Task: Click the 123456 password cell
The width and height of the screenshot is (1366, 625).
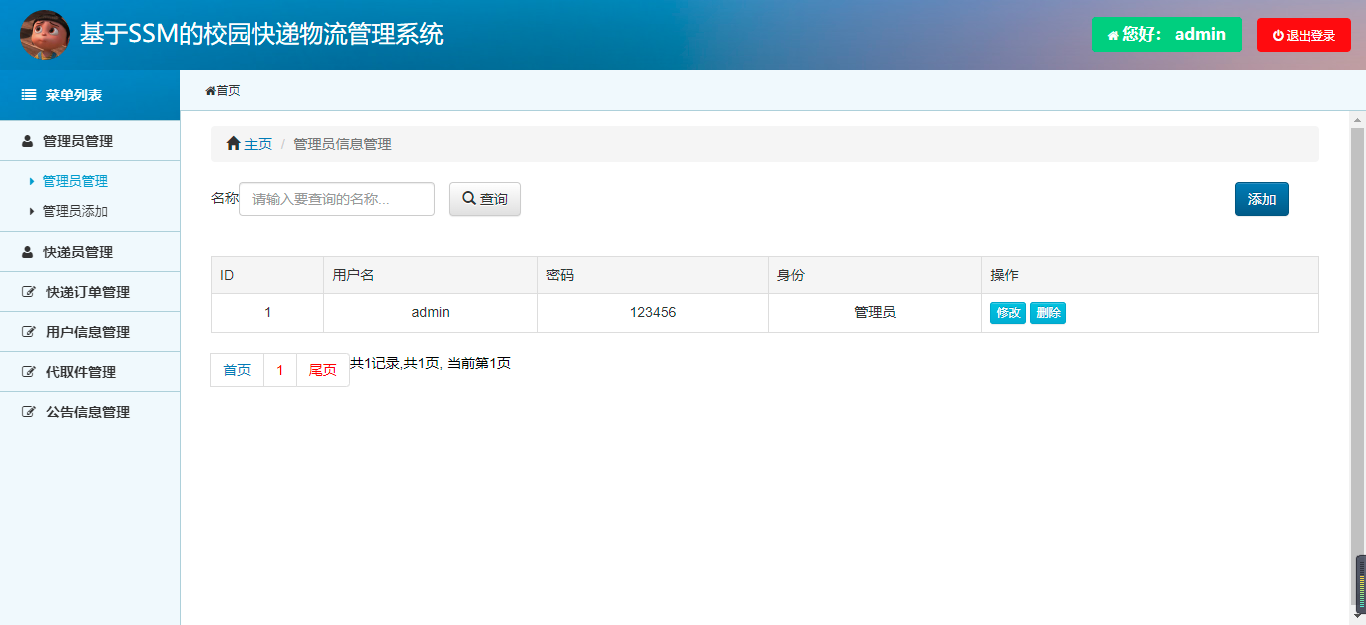Action: pyautogui.click(x=653, y=313)
